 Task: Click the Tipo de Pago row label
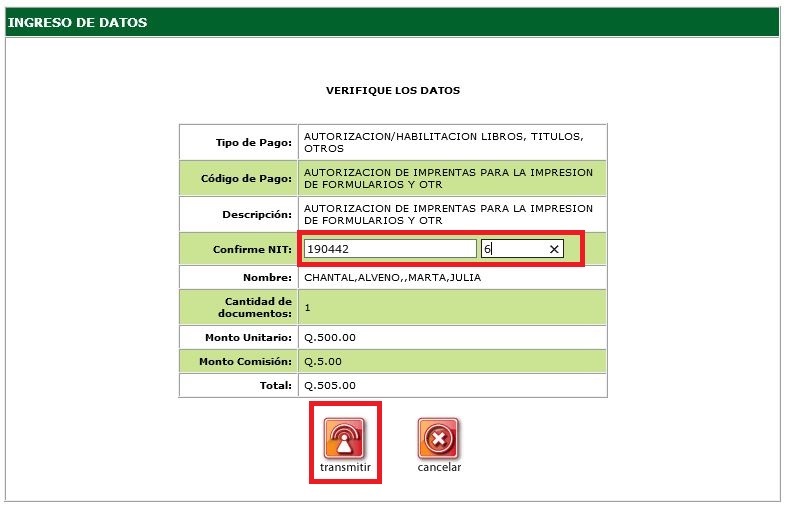pos(254,142)
